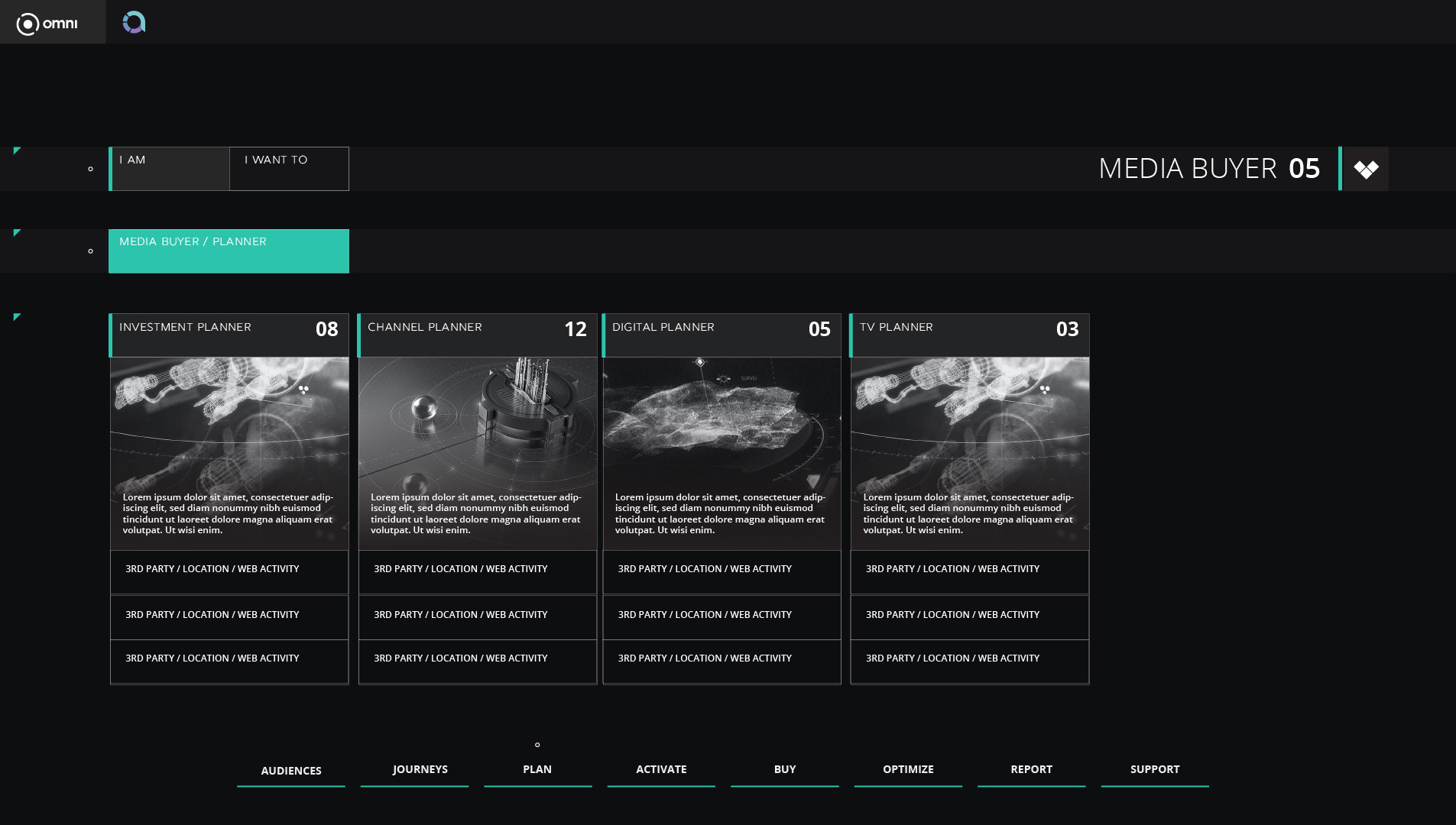The image size is (1456, 825).
Task: Click the diamond hearts icon beside Media Buyer
Action: pyautogui.click(x=1366, y=169)
